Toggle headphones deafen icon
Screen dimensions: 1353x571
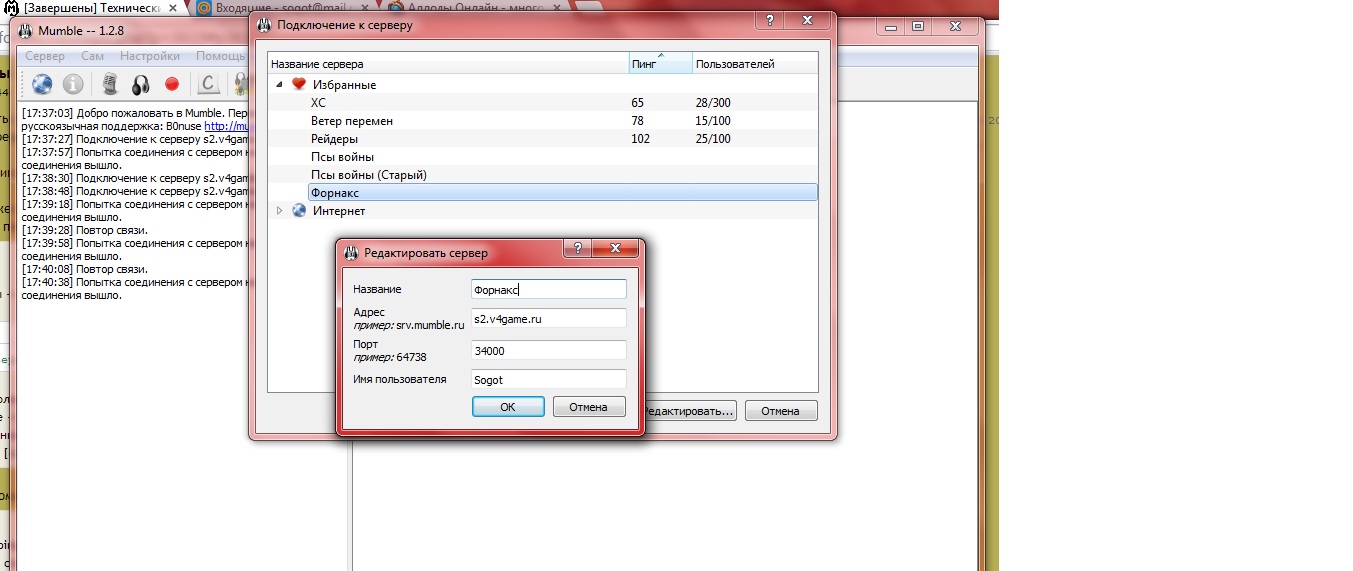point(141,84)
